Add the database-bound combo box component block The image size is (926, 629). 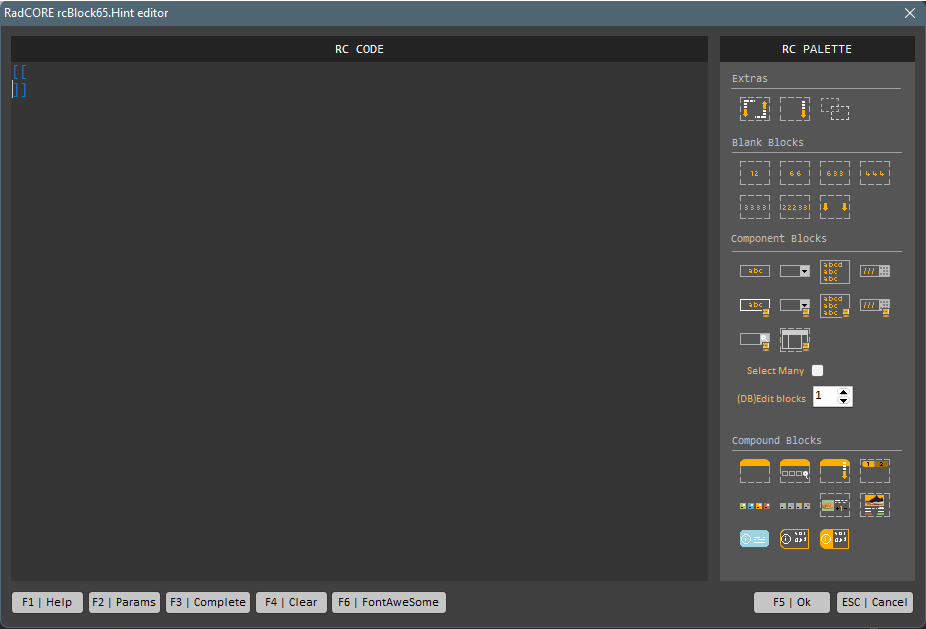coord(795,305)
